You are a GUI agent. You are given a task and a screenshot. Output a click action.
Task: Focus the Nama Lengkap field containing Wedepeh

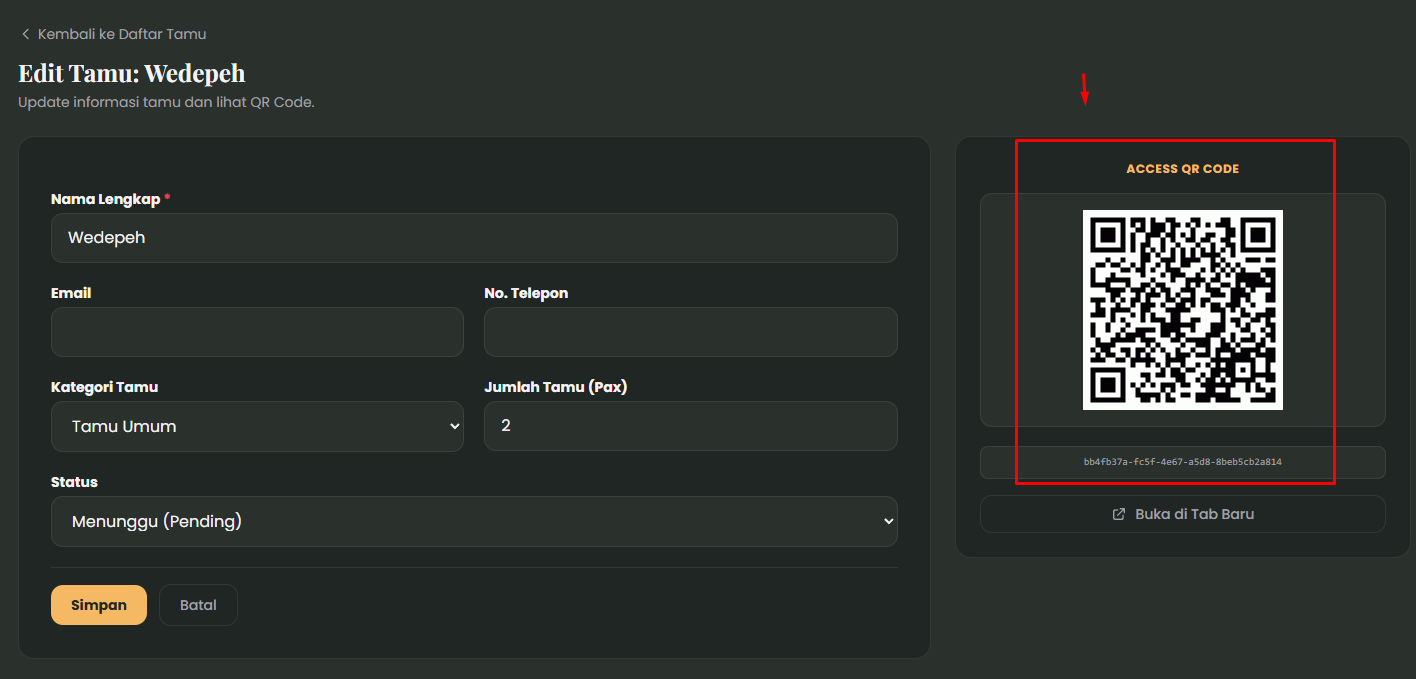tap(473, 238)
